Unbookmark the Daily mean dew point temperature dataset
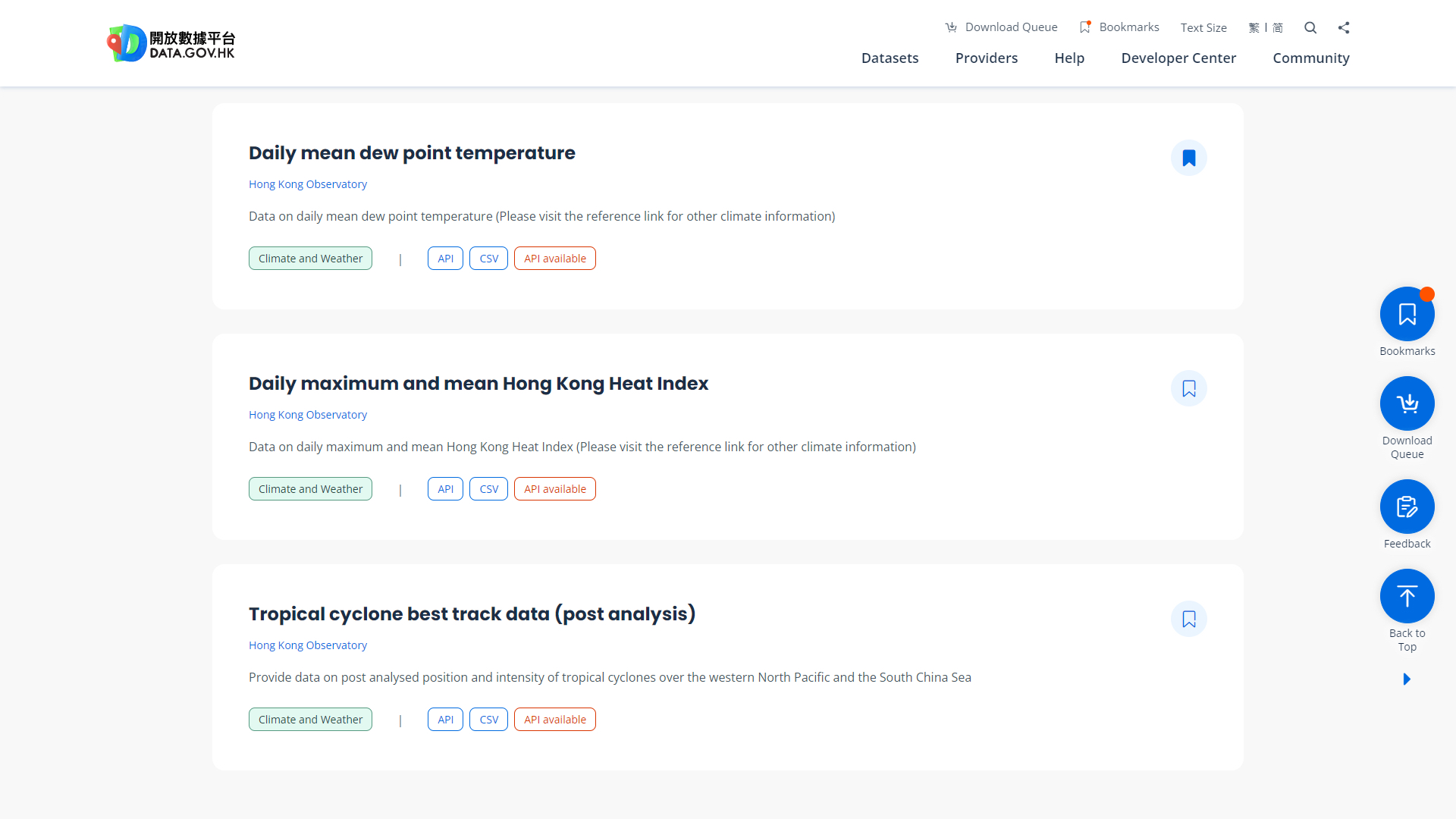Screen dimensions: 1456x819 (1189, 158)
